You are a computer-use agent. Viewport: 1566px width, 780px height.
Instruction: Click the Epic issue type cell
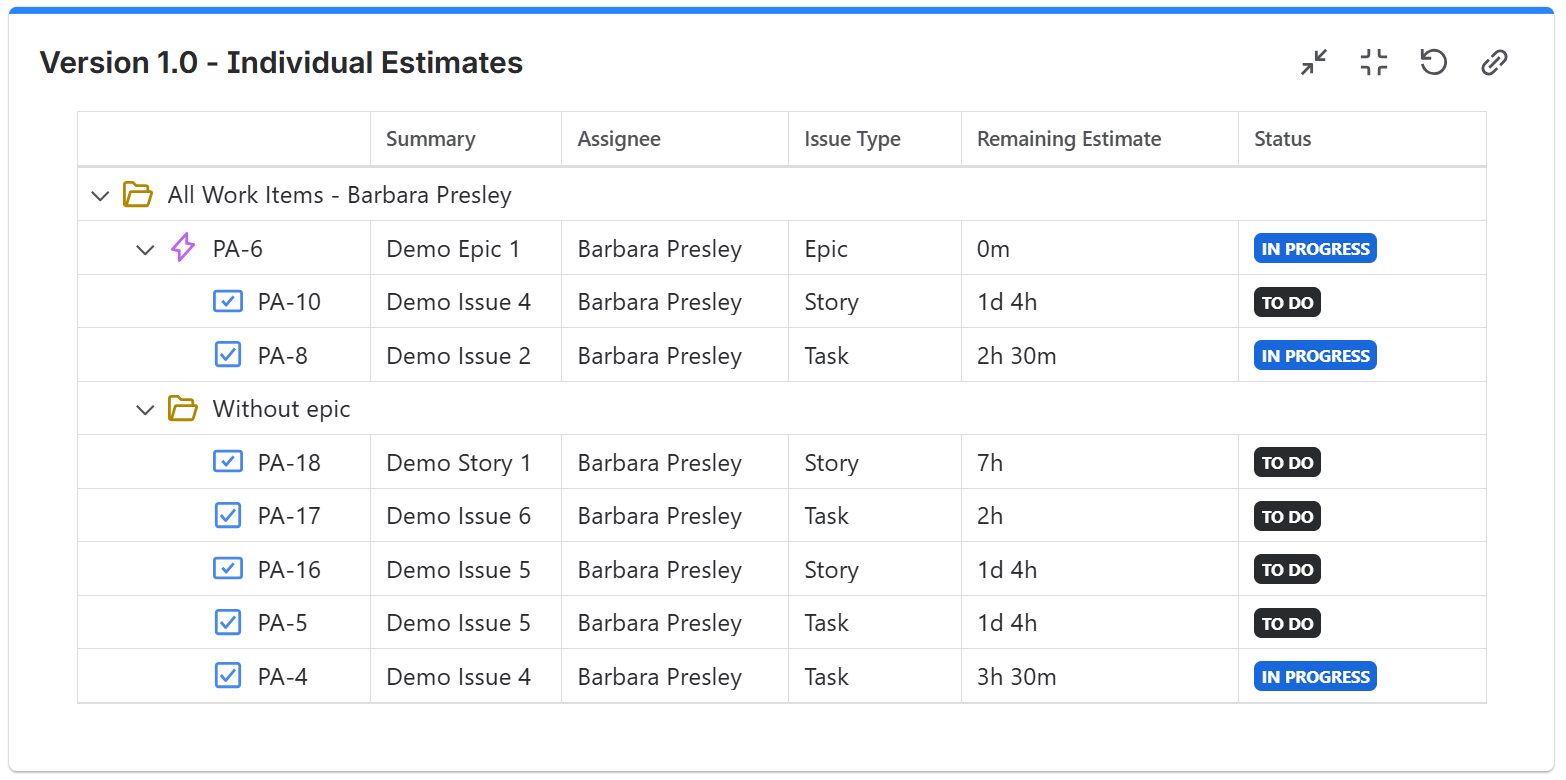875,249
